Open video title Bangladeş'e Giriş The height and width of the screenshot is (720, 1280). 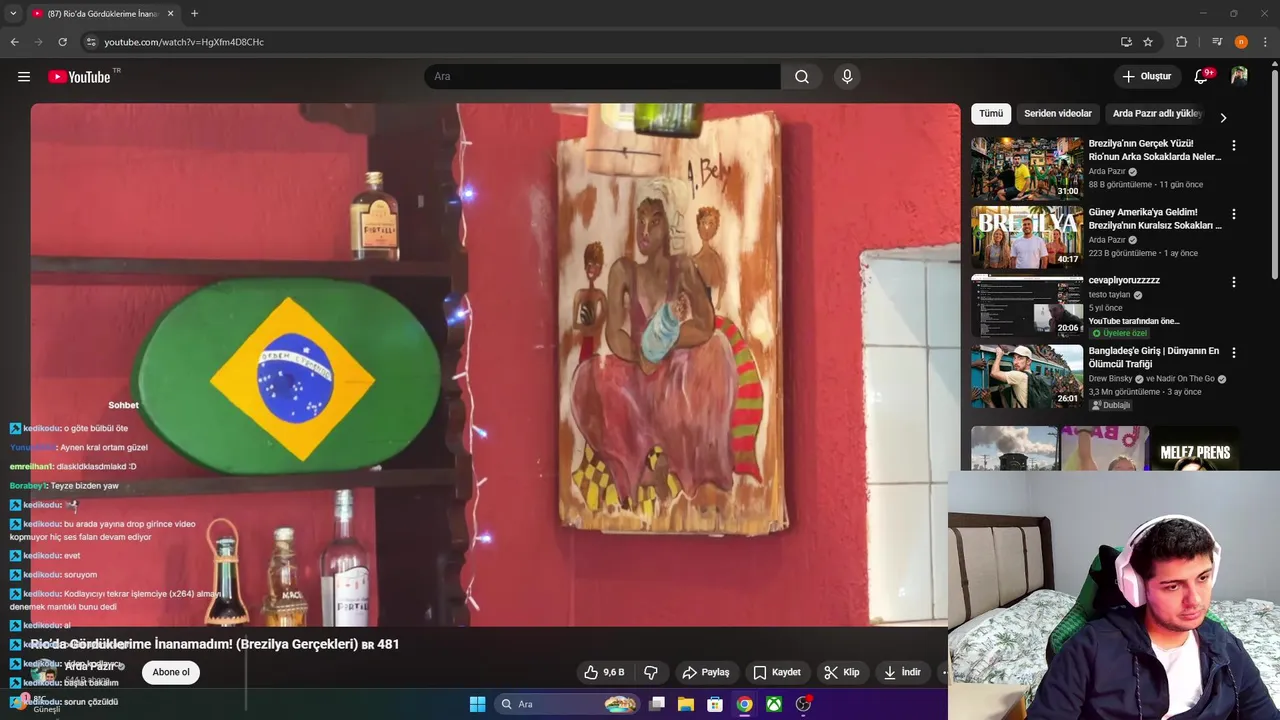(1154, 357)
